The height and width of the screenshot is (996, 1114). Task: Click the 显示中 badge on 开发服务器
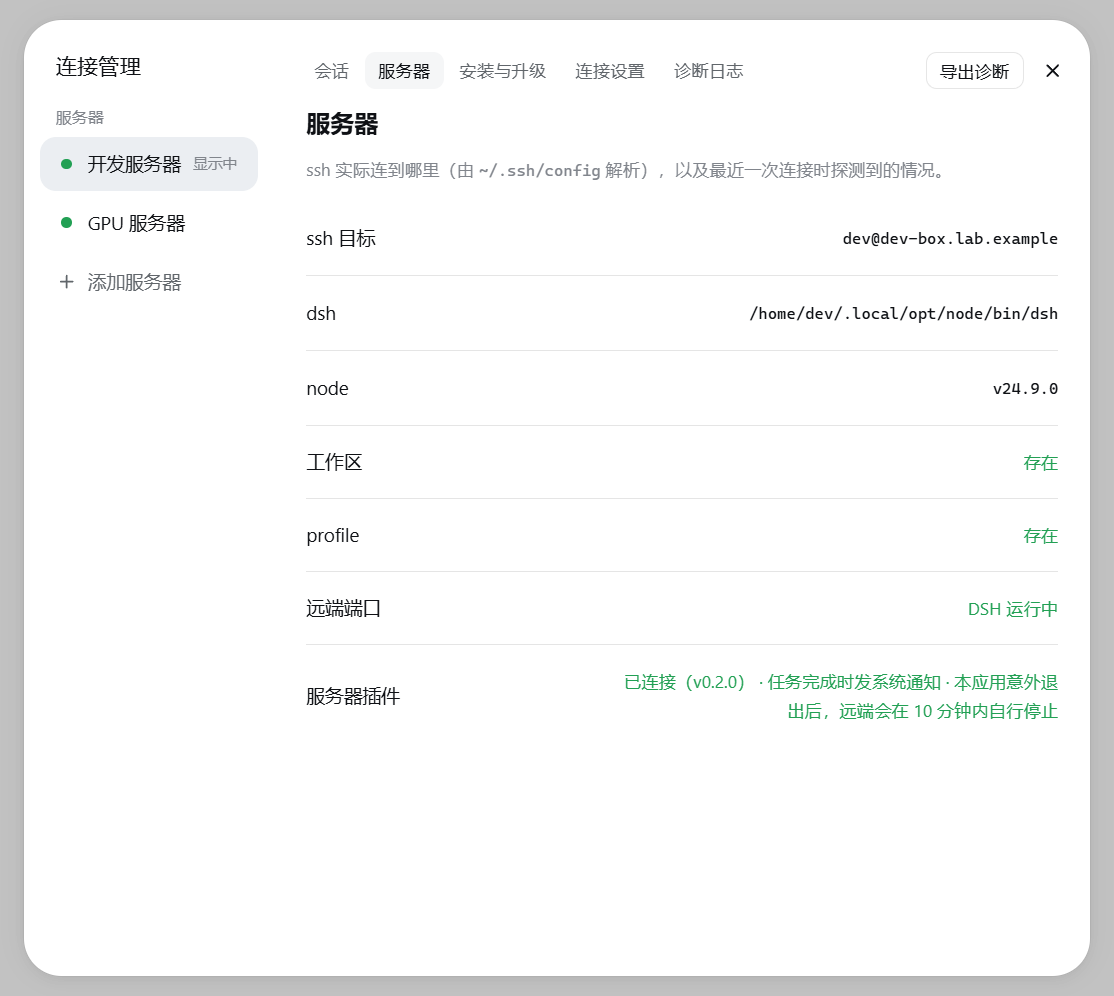[x=215, y=164]
